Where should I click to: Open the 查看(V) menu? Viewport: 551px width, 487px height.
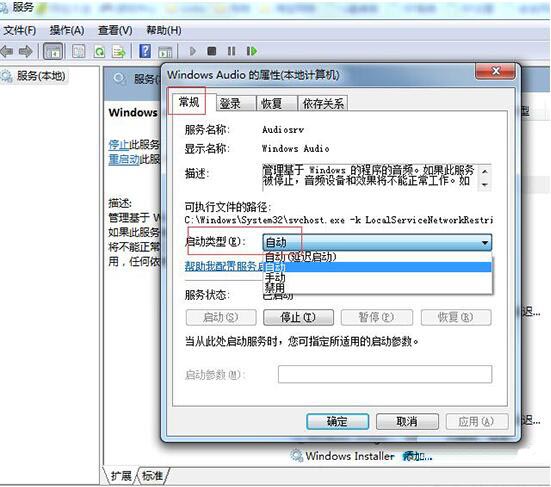(x=115, y=31)
